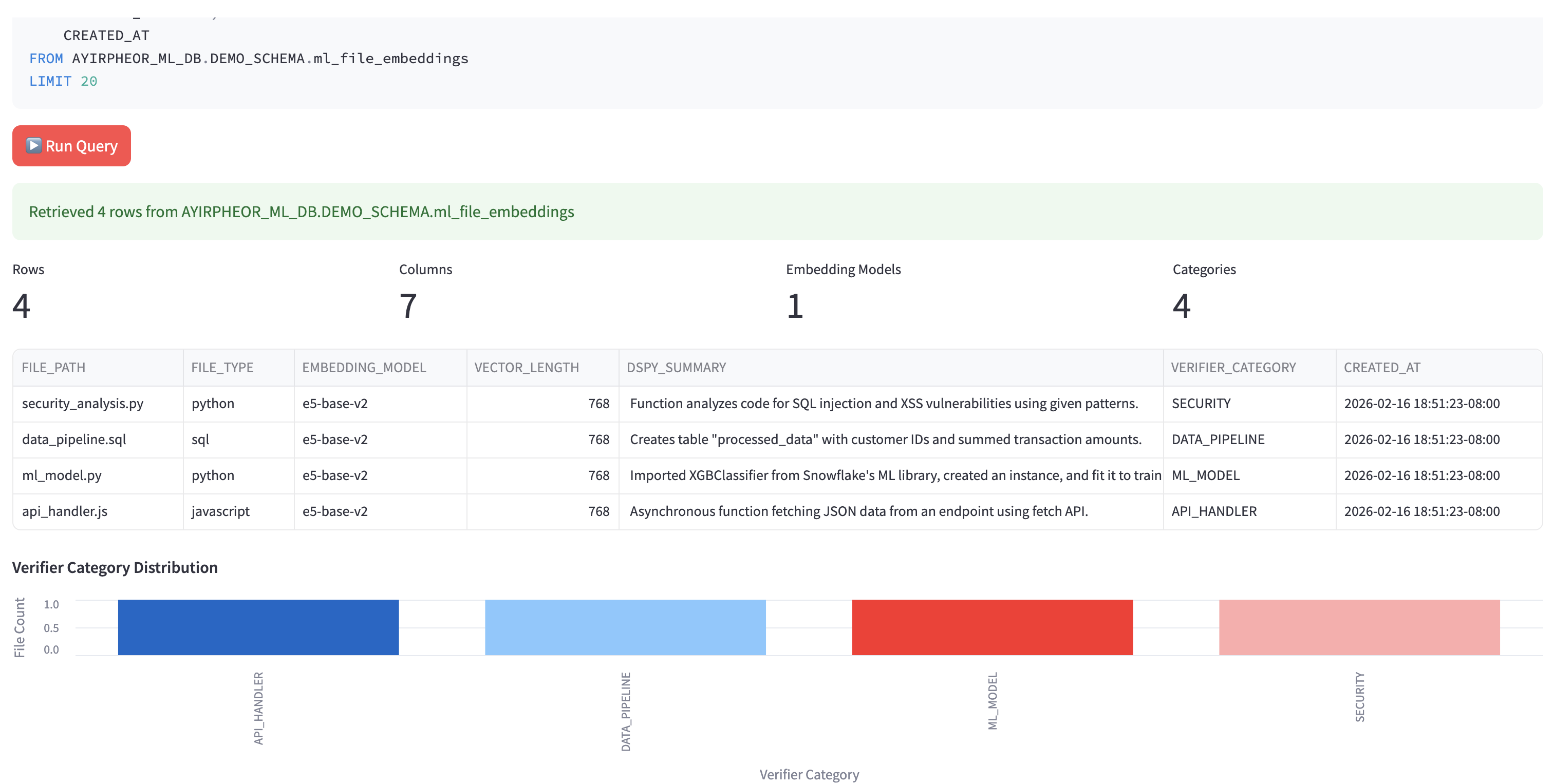The image size is (1553, 784).
Task: Click the play icon in Run Query button
Action: pos(34,145)
